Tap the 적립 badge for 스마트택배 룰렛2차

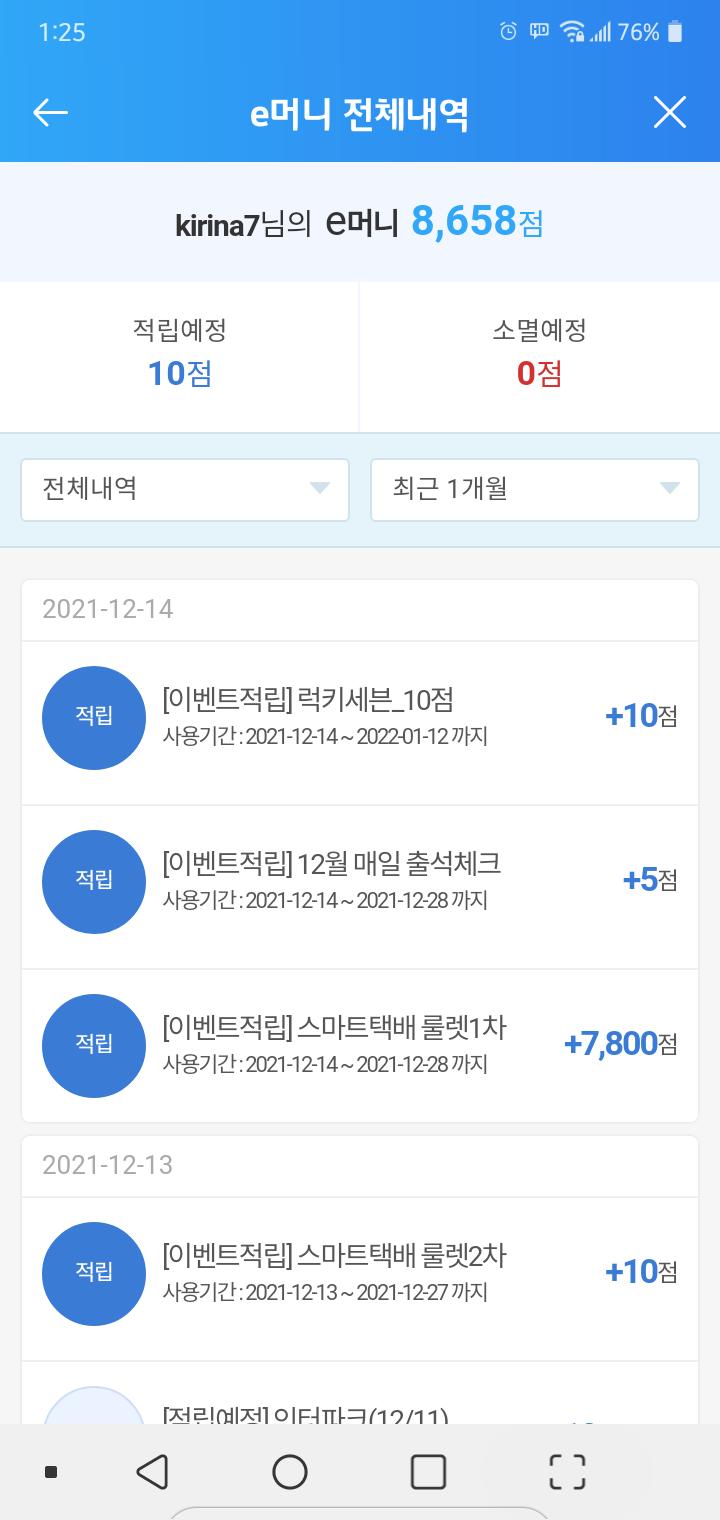coord(94,1273)
